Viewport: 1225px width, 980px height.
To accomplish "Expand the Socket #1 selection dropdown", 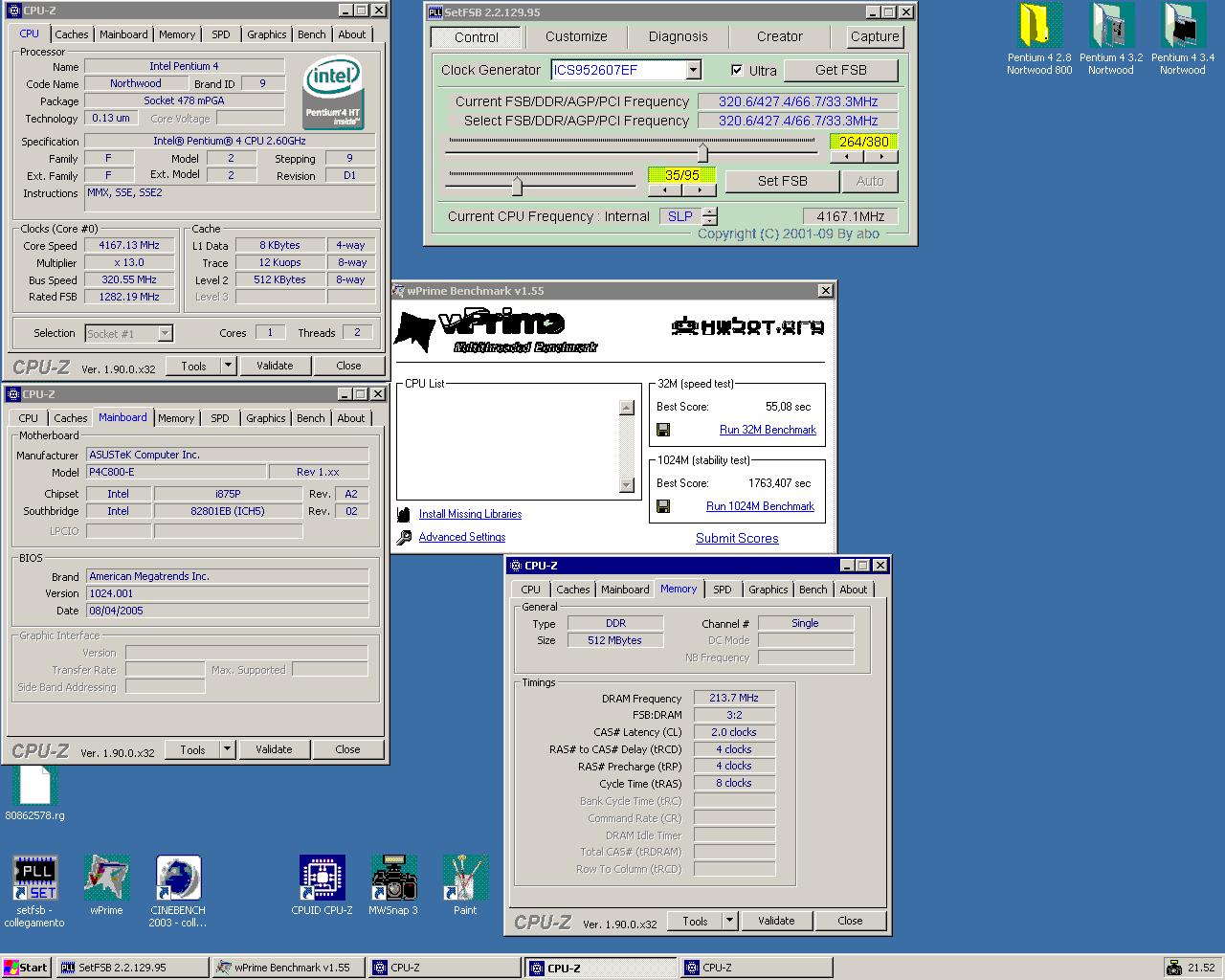I will pos(165,333).
